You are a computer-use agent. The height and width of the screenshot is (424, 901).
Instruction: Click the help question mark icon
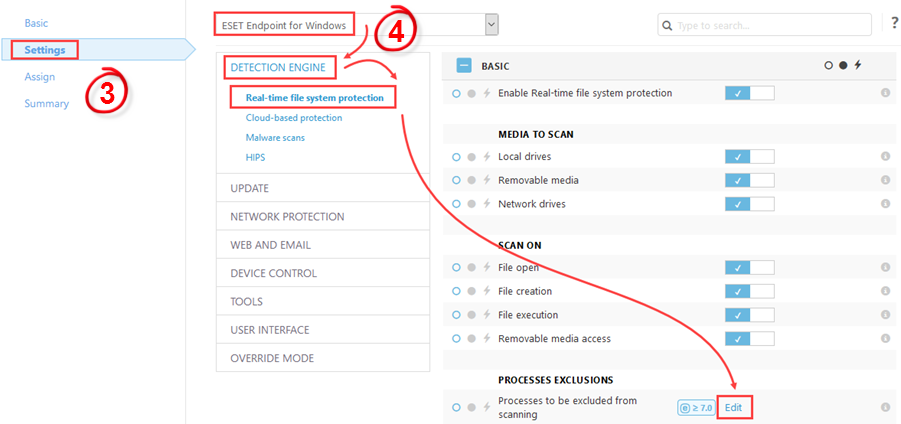(x=895, y=24)
